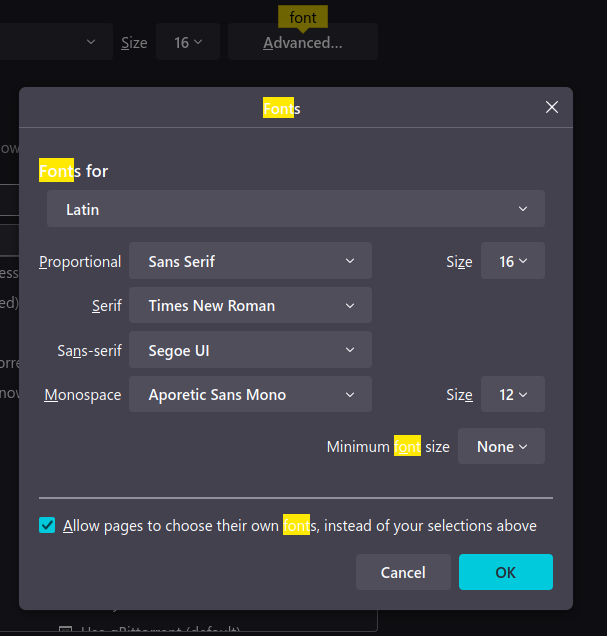
Task: Open the default font dropdown left of Size
Action: point(56,42)
